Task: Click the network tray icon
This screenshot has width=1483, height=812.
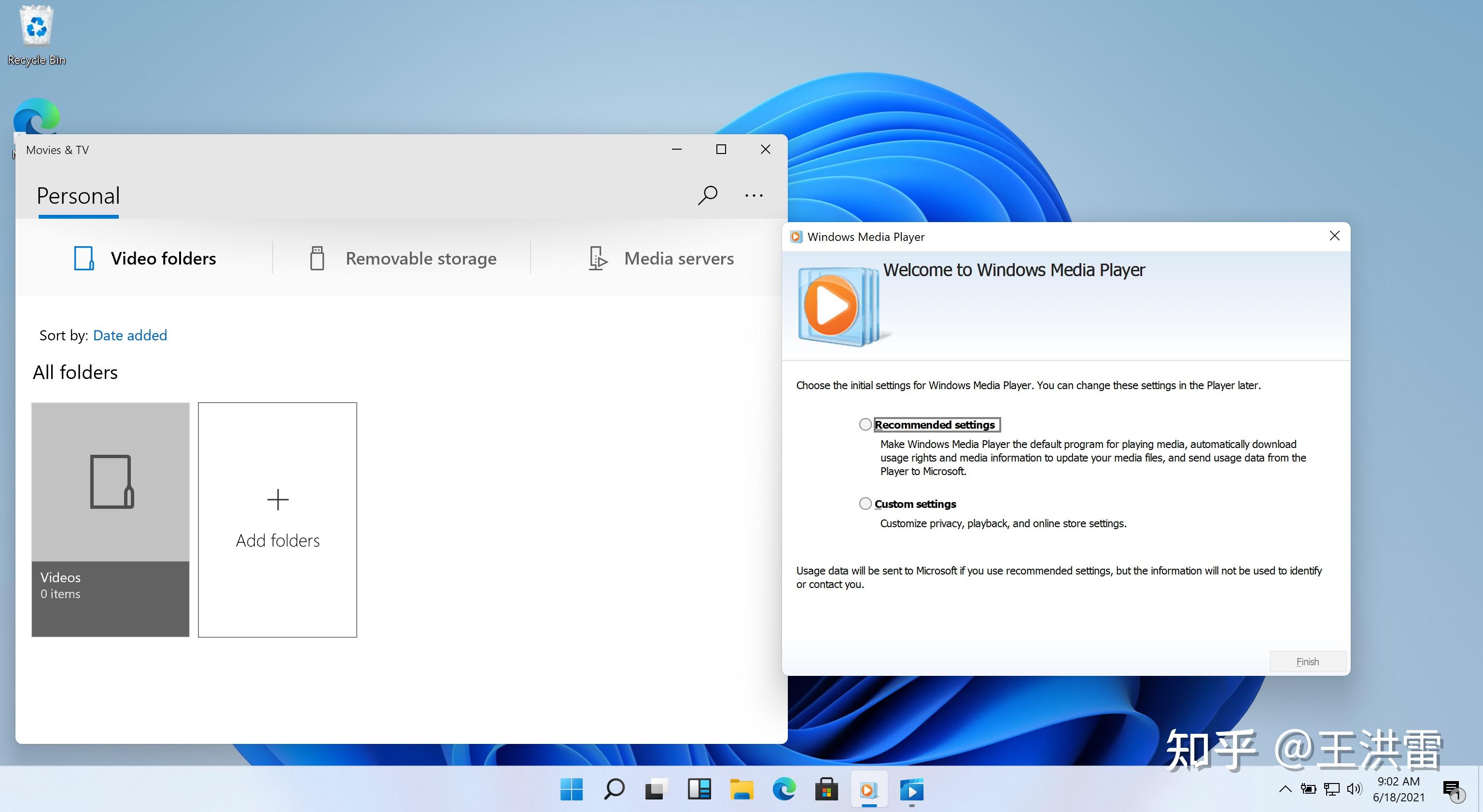Action: pos(1331,789)
